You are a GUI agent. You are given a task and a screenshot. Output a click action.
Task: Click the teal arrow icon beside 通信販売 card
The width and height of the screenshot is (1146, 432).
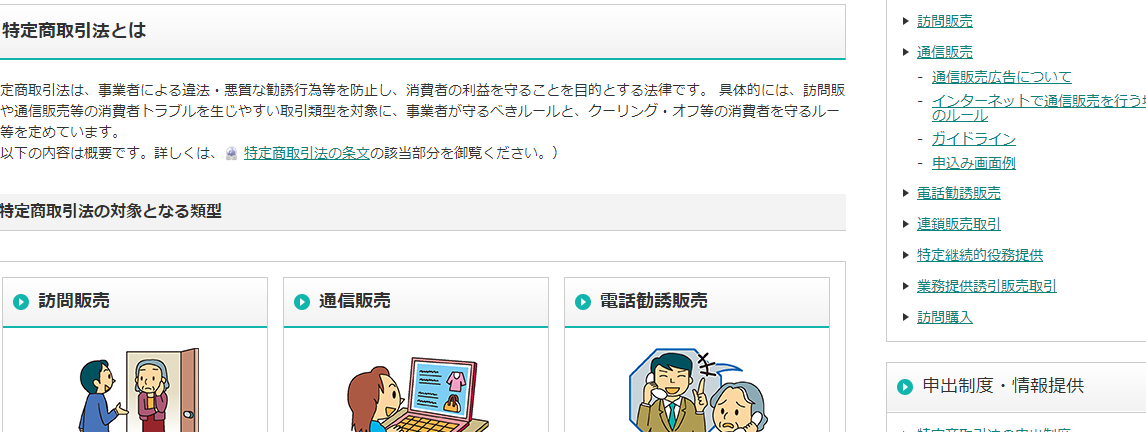coord(302,302)
